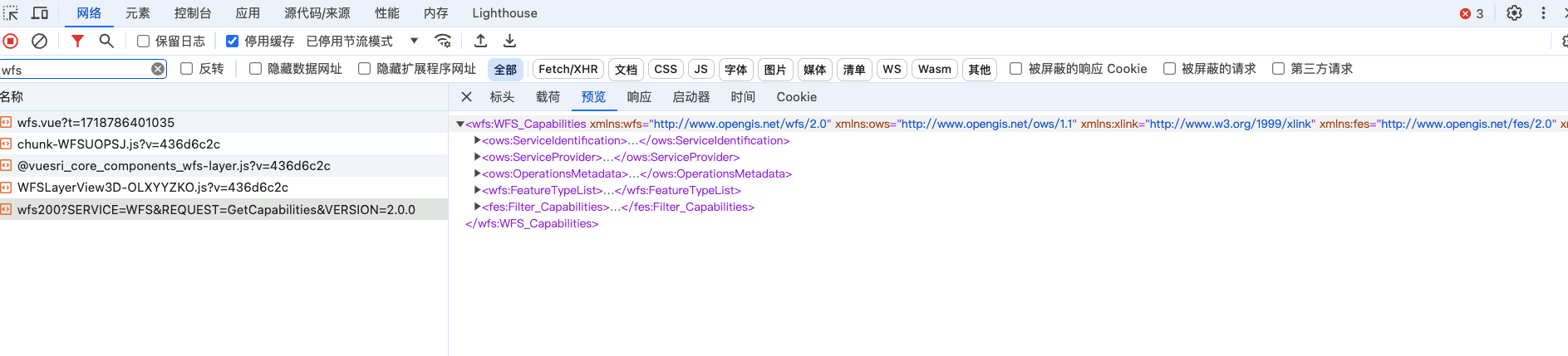Screen dimensions: 1568x356
Task: Show the 响应 details tab
Action: [639, 97]
